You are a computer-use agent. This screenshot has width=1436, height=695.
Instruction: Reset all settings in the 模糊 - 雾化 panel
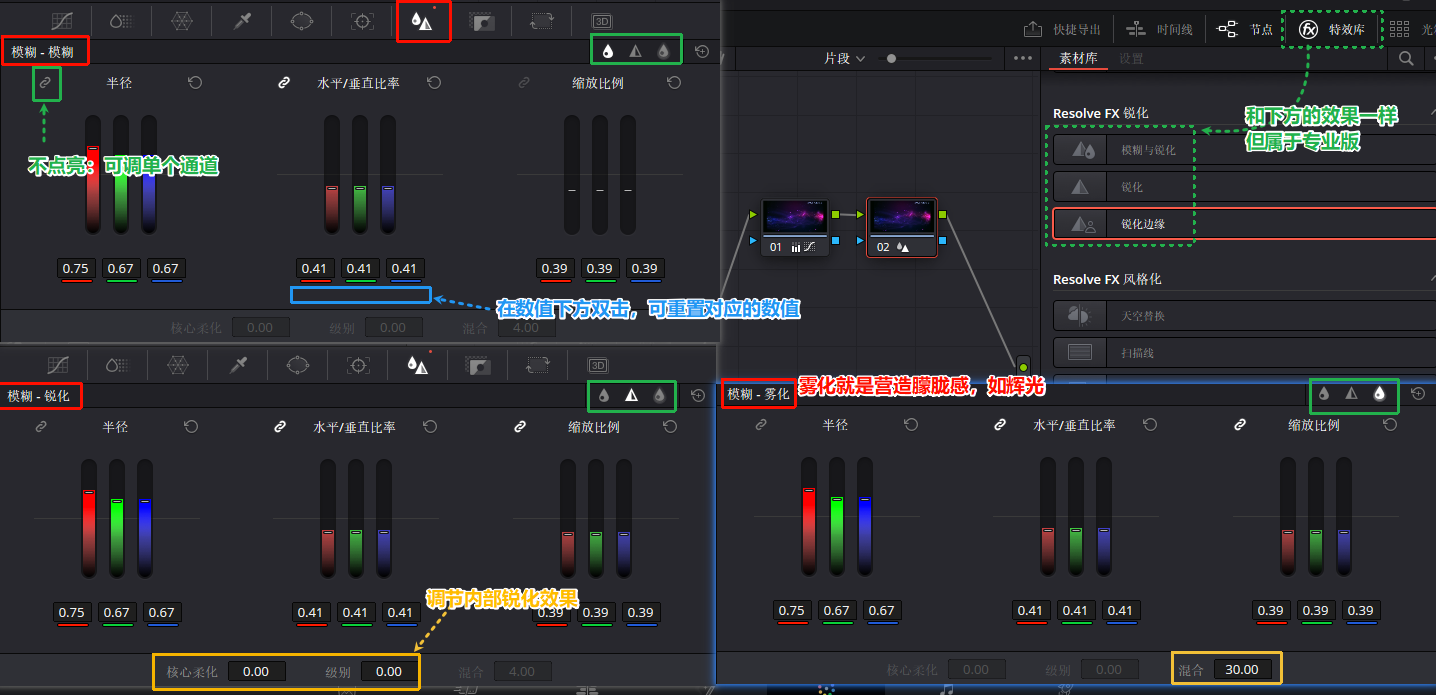1418,394
